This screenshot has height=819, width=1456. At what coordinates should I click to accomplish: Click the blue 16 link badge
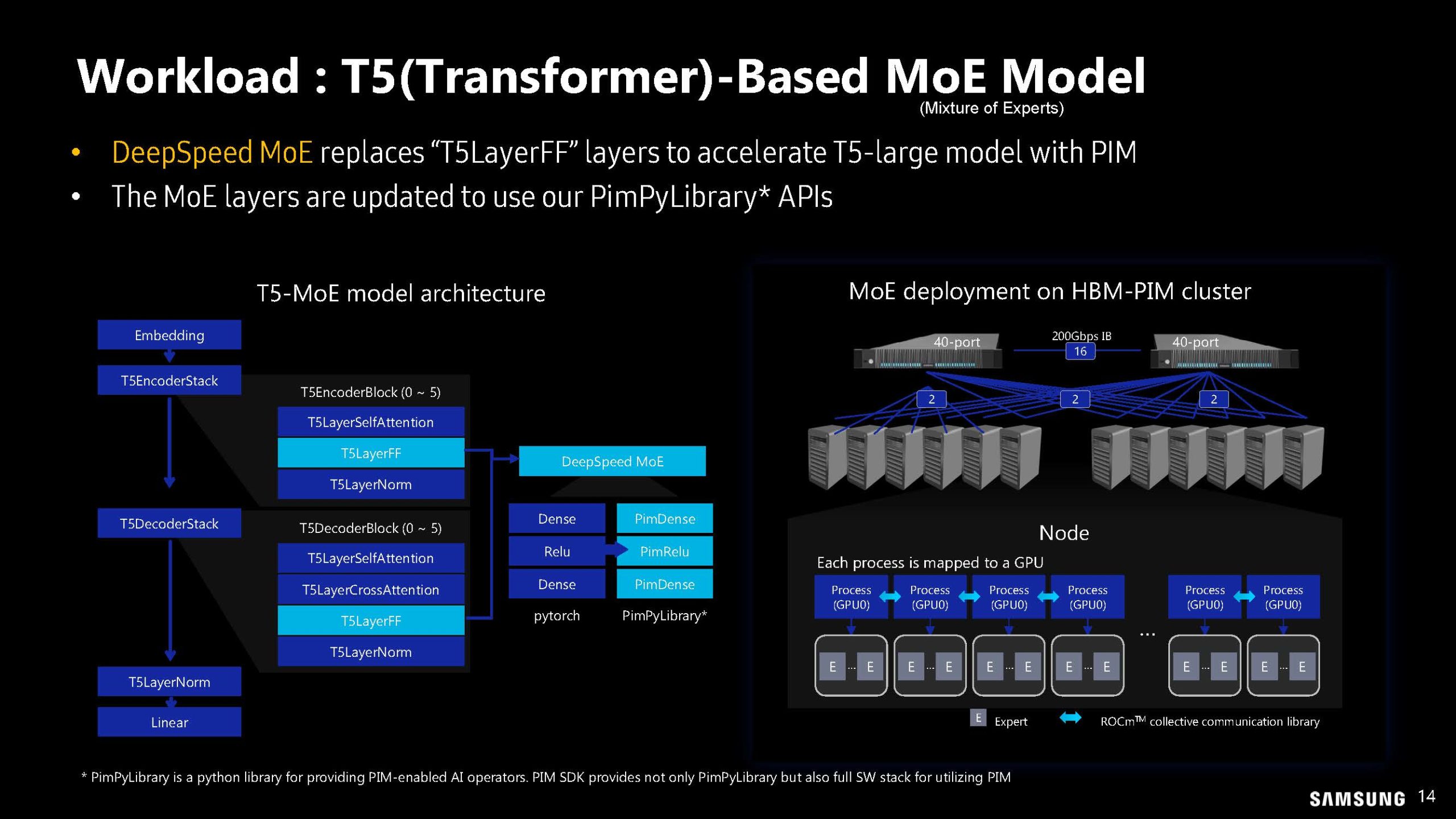1080,351
